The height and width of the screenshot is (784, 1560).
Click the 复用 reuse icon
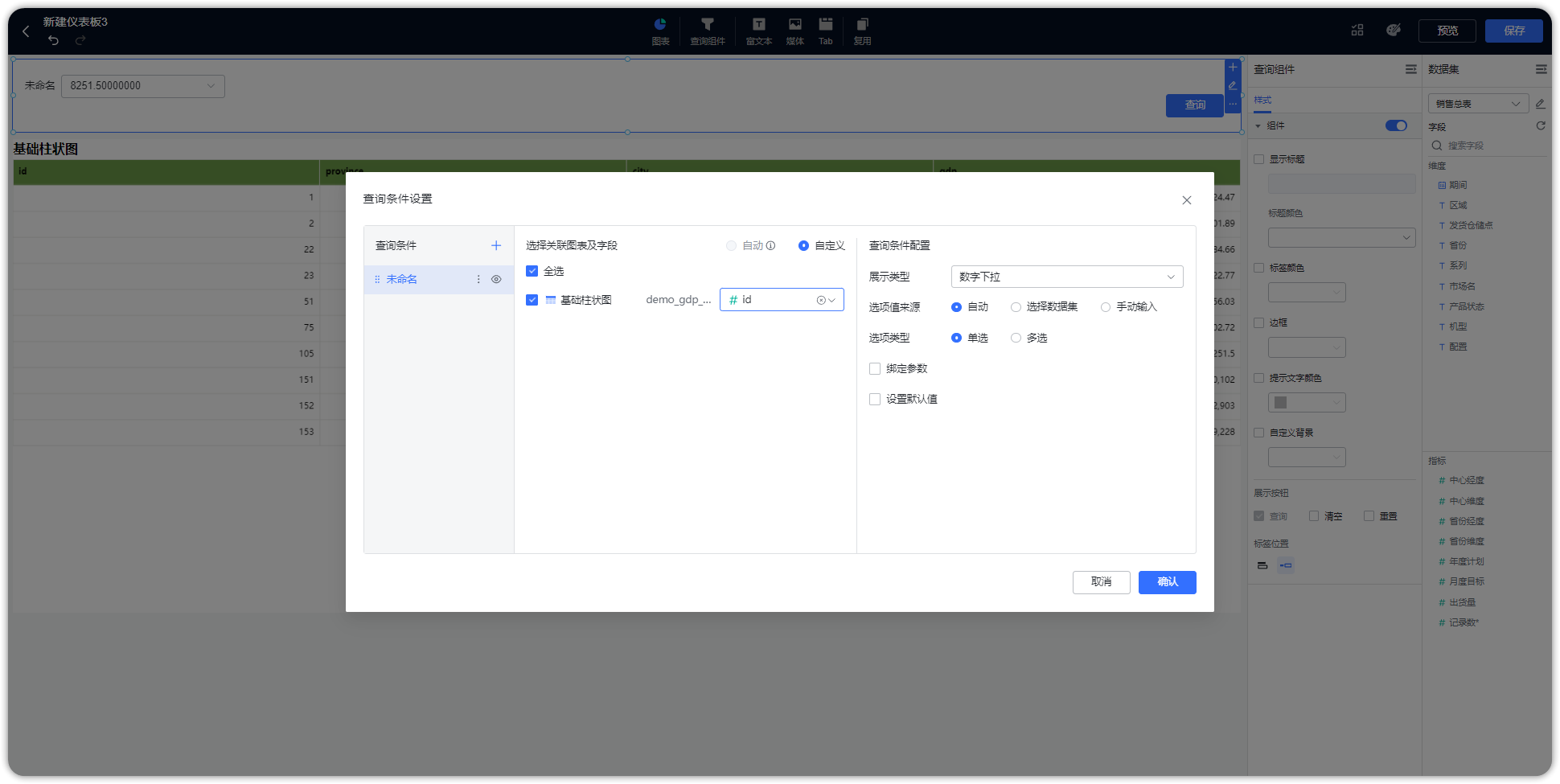point(862,31)
